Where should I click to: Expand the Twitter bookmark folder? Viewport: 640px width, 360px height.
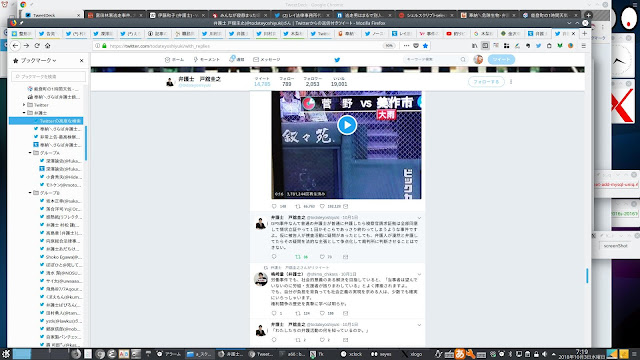pyautogui.click(x=24, y=105)
